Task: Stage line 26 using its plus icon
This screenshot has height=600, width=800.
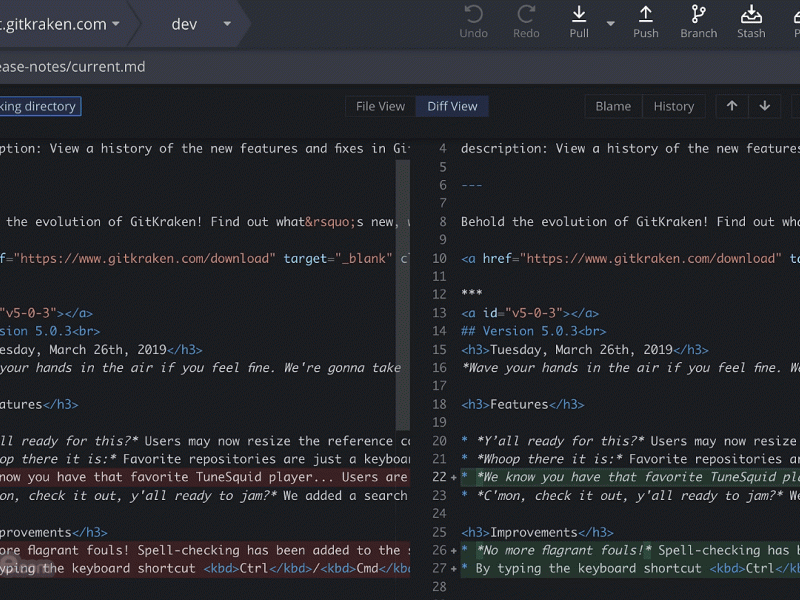Action: [x=453, y=551]
